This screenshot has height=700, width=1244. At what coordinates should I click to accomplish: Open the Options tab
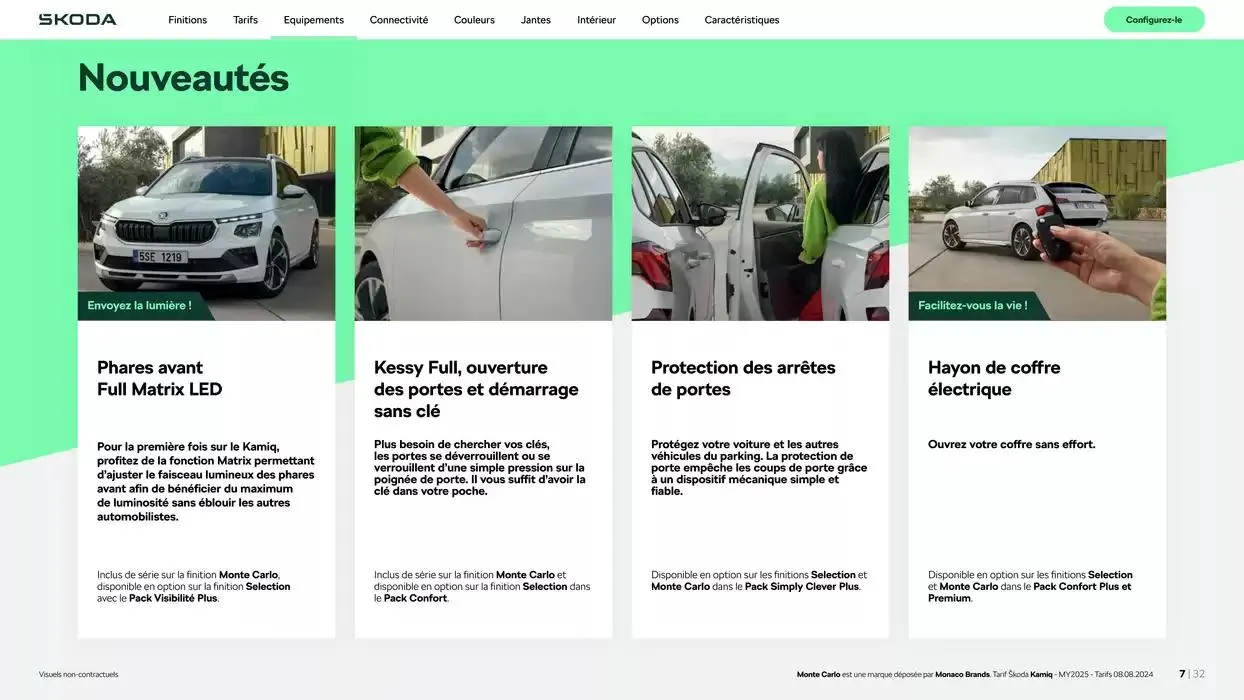point(660,20)
